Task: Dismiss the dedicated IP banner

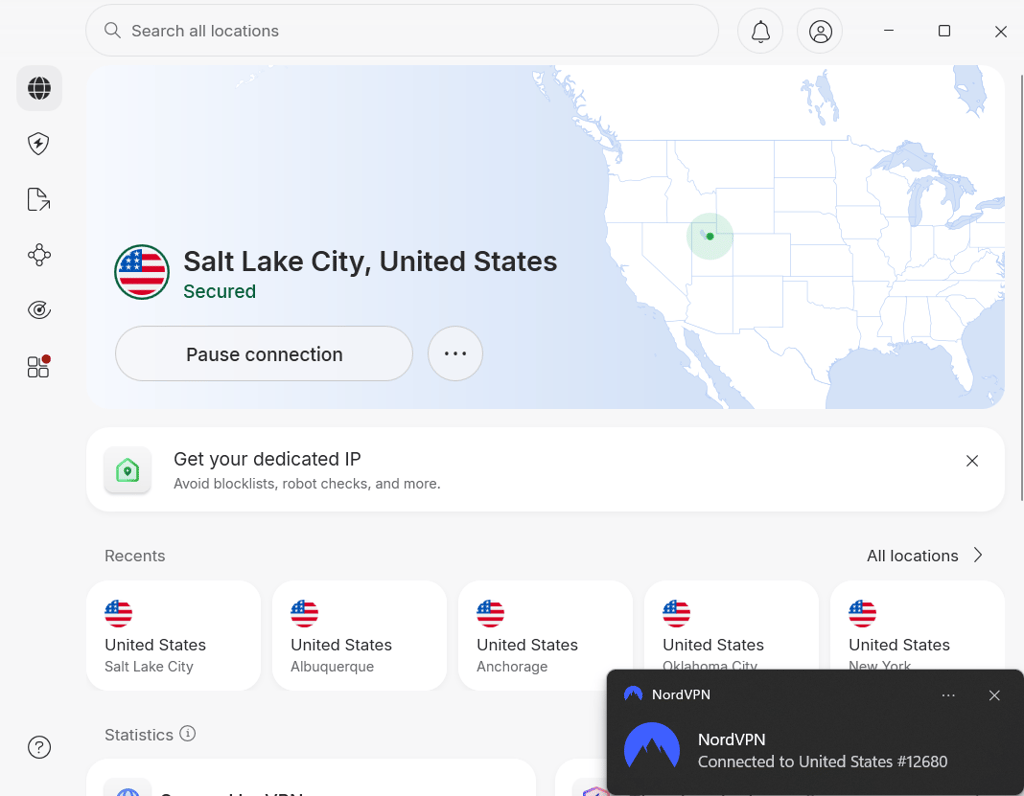Action: [x=972, y=461]
